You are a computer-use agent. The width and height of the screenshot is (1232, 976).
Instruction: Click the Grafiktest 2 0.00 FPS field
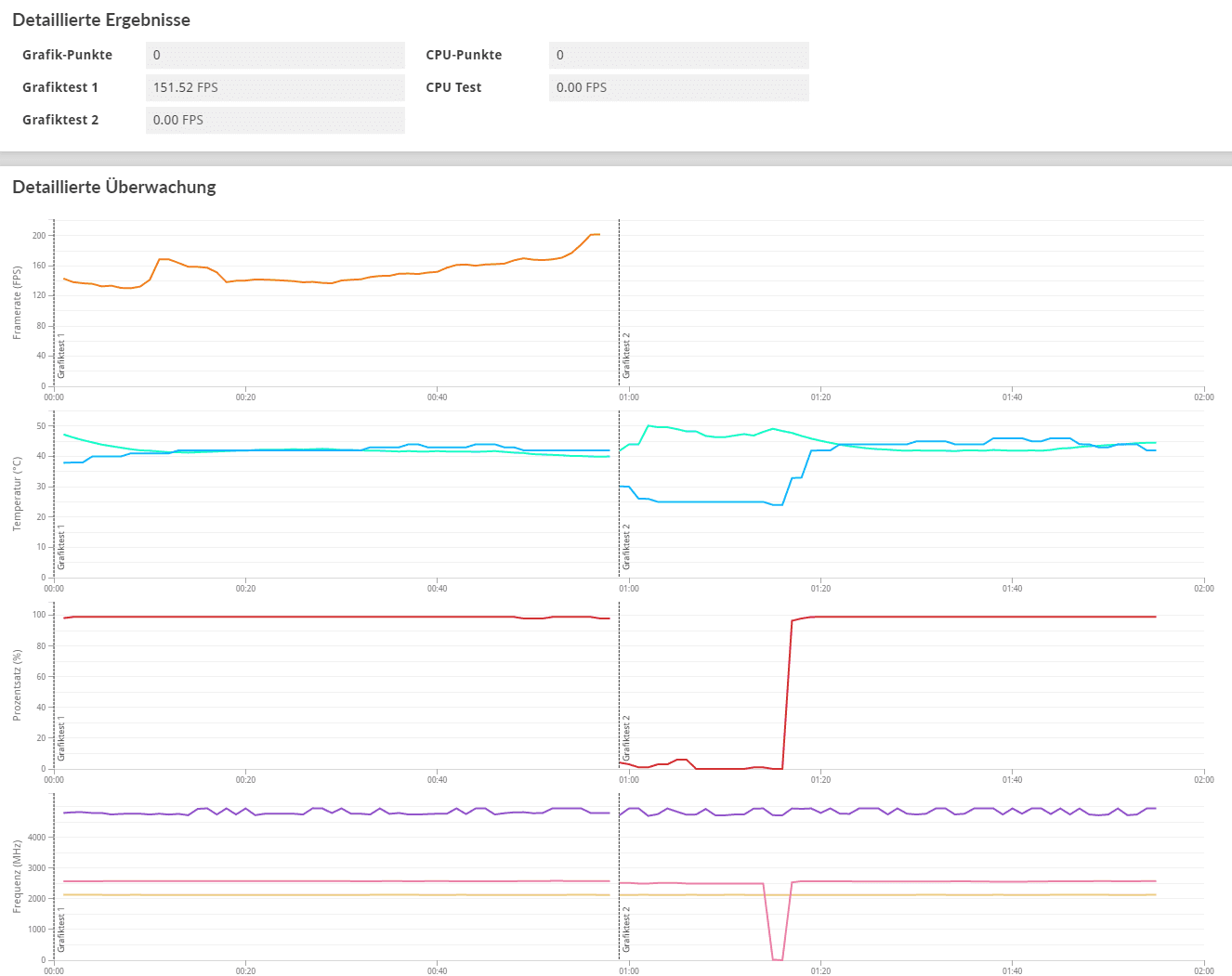pos(275,120)
